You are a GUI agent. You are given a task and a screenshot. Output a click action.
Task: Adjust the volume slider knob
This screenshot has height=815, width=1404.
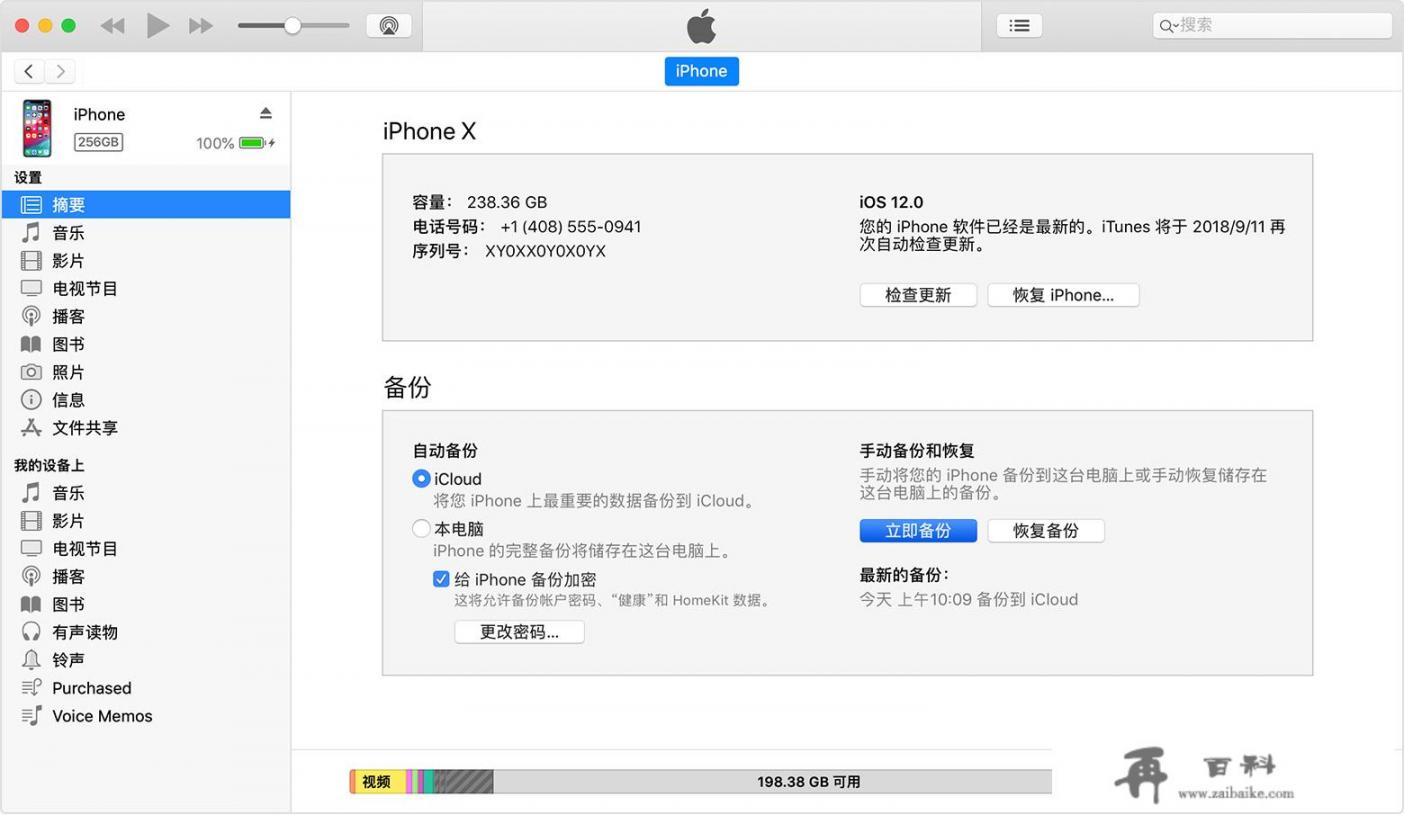click(x=292, y=26)
